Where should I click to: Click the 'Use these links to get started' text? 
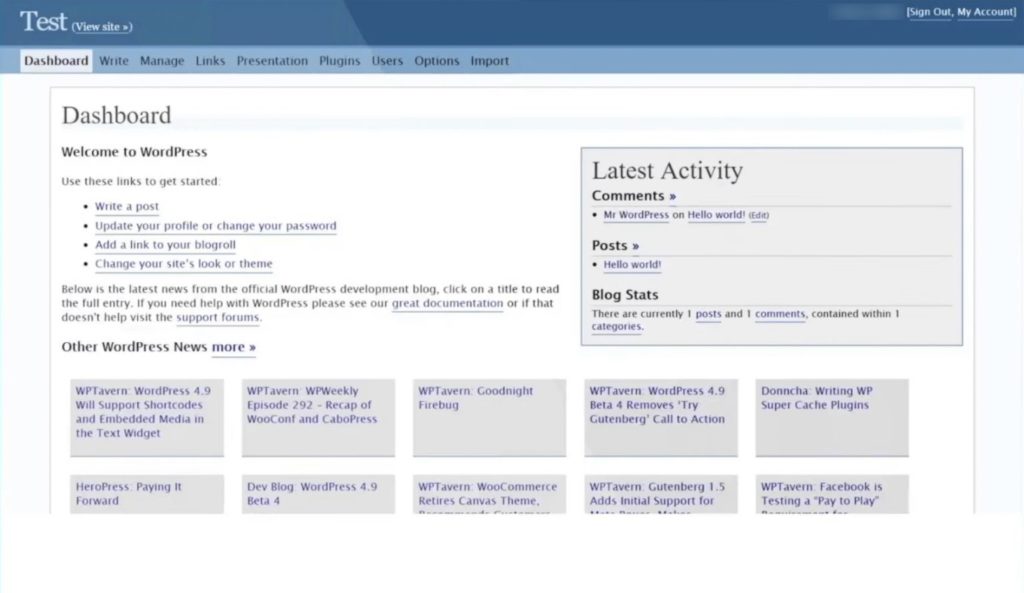click(x=140, y=182)
